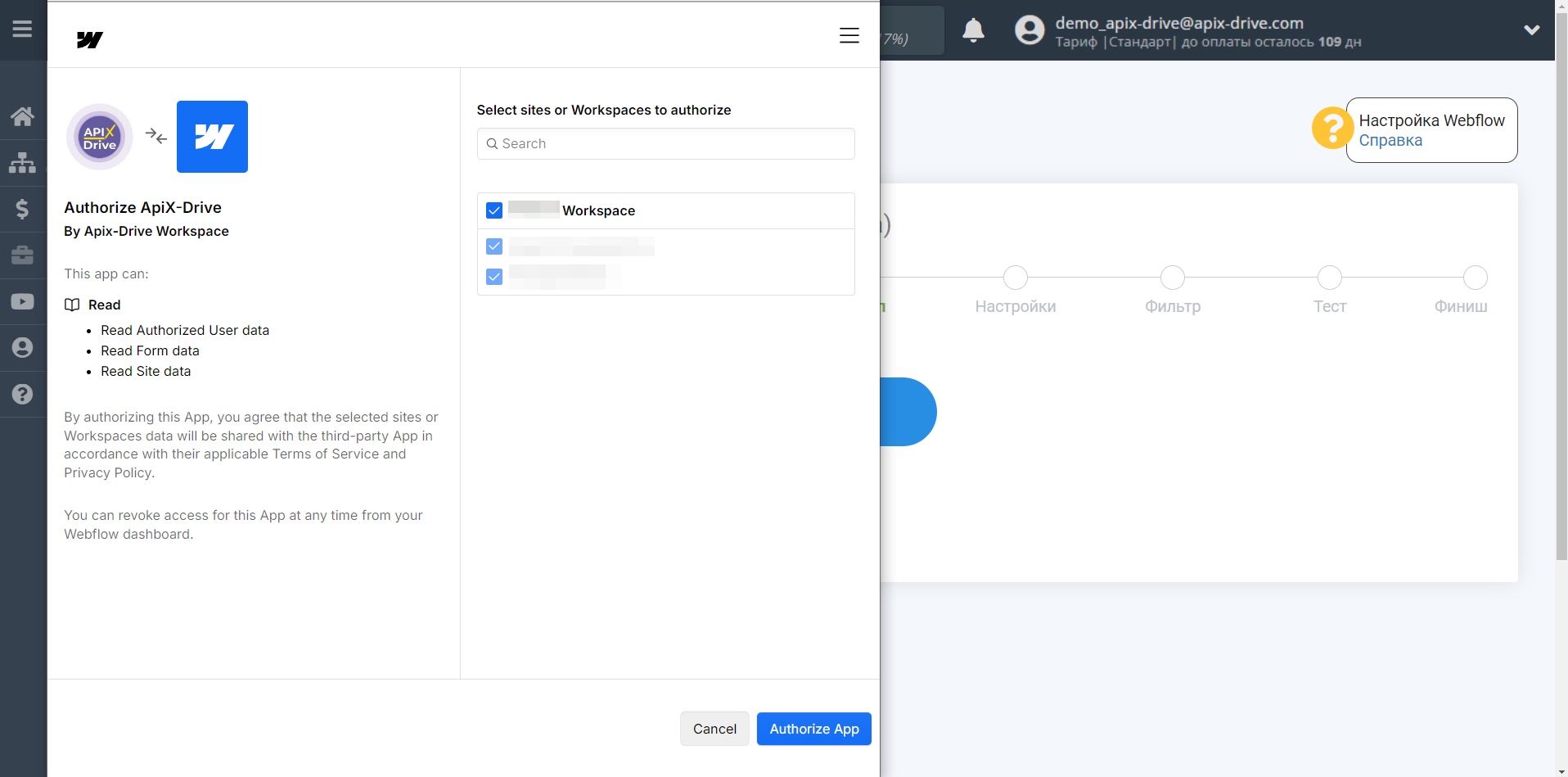This screenshot has width=1568, height=777.
Task: Click the notifications bell icon
Action: pos(973,30)
